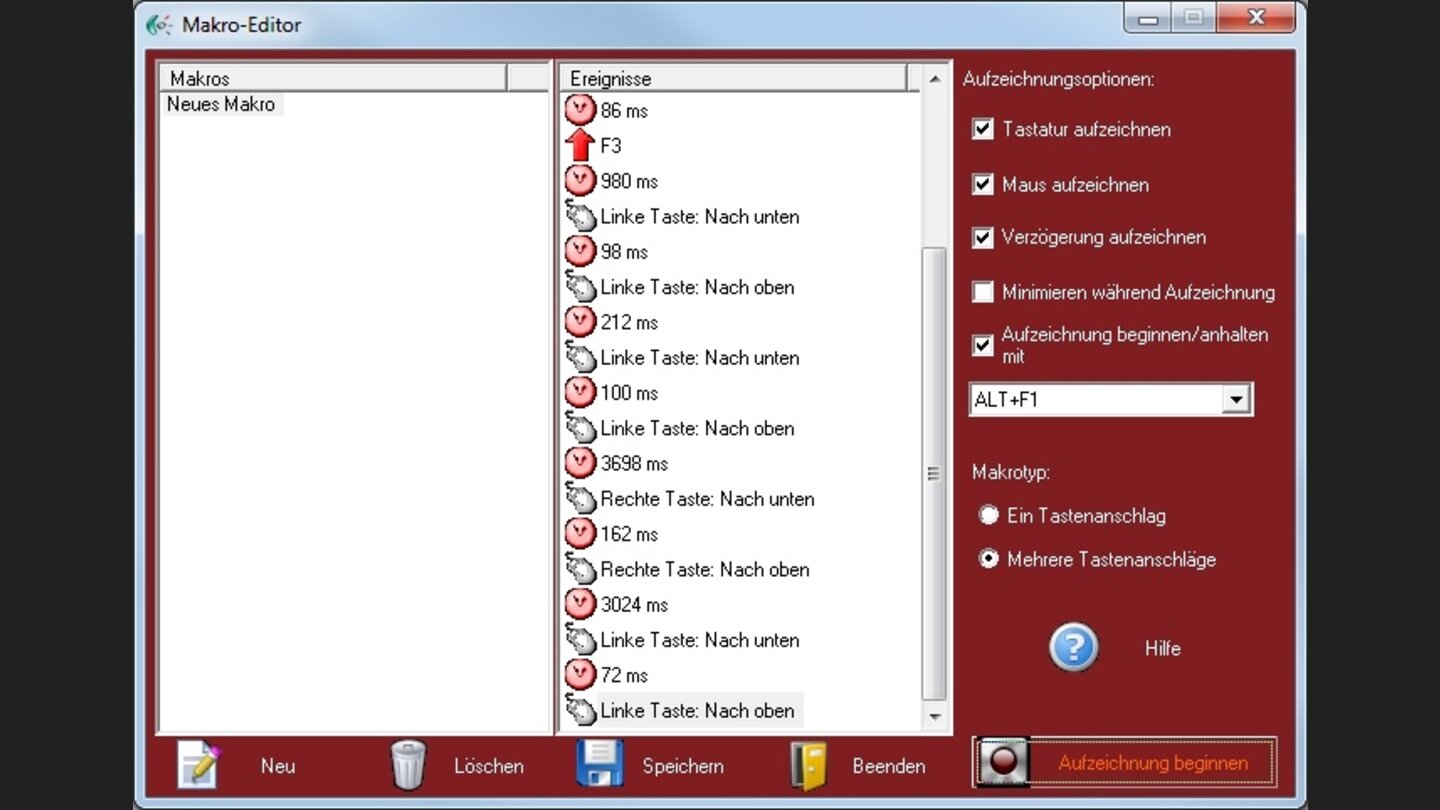Screen dimensions: 1440x810
Task: Select Mehrere Tastenanschläge radio button
Action: point(989,559)
